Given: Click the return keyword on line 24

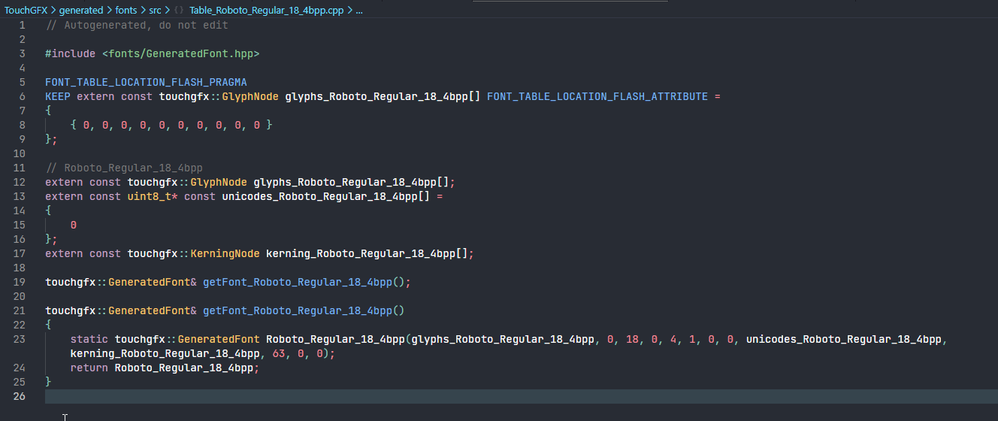Looking at the screenshot, I should 89,367.
